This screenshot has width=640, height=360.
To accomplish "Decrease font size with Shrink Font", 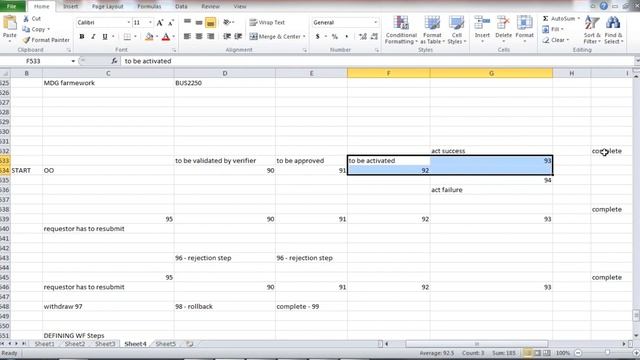I will tap(171, 23).
